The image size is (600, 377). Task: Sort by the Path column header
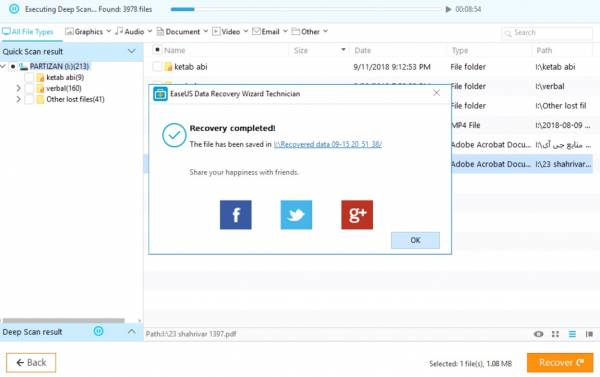click(544, 51)
